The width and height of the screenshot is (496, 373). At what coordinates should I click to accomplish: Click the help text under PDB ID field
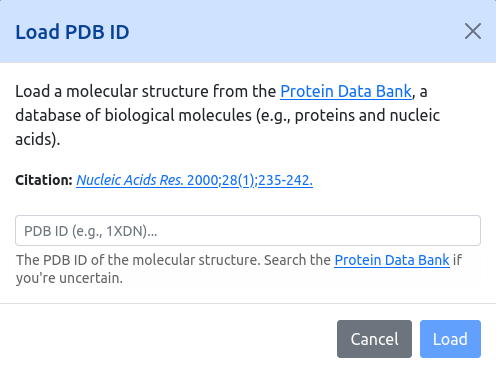tap(239, 269)
